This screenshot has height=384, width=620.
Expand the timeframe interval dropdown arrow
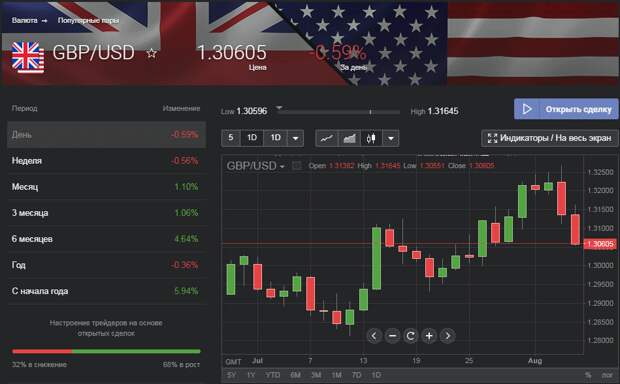pos(295,138)
